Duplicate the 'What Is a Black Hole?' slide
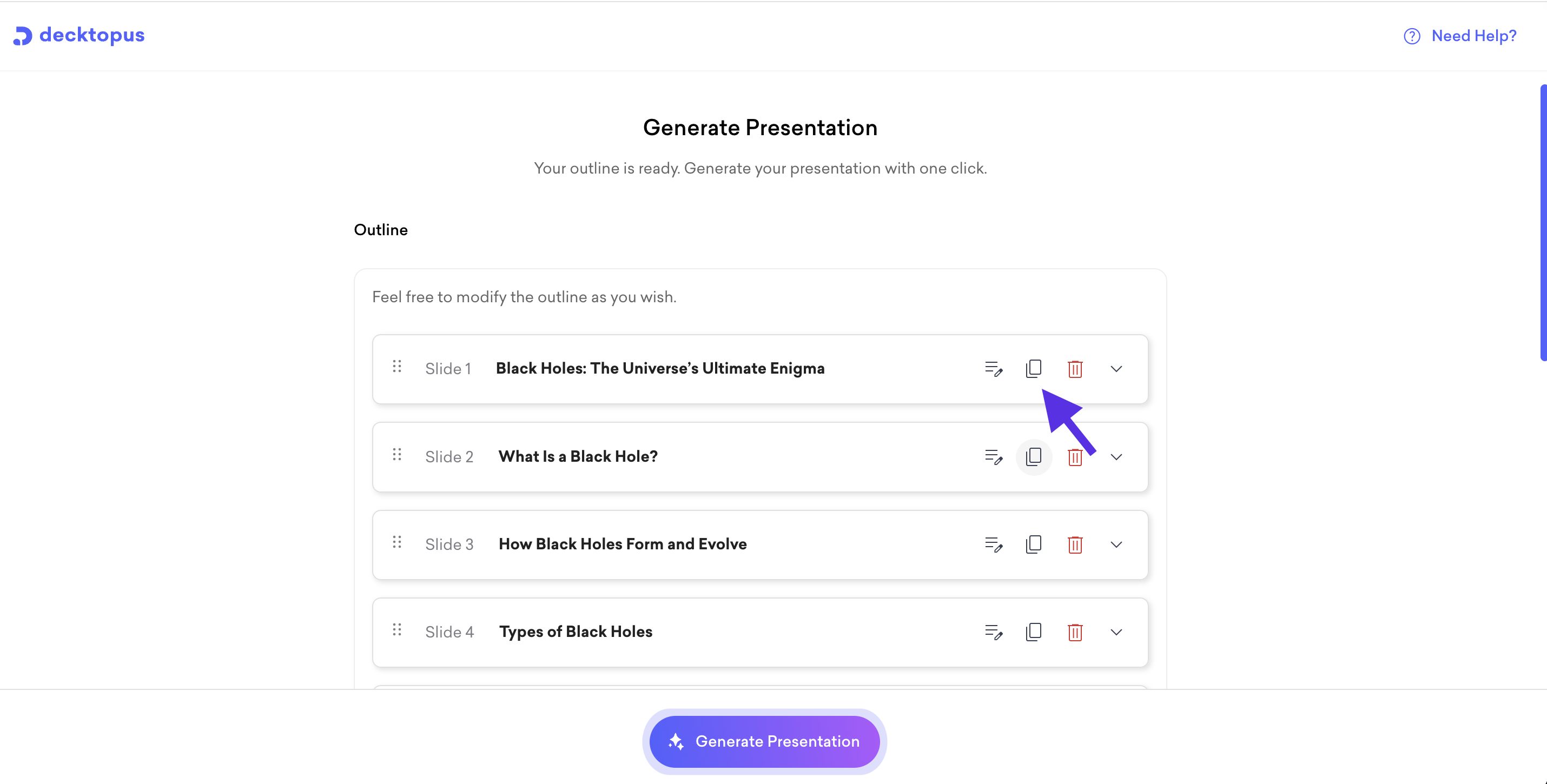 click(1034, 457)
